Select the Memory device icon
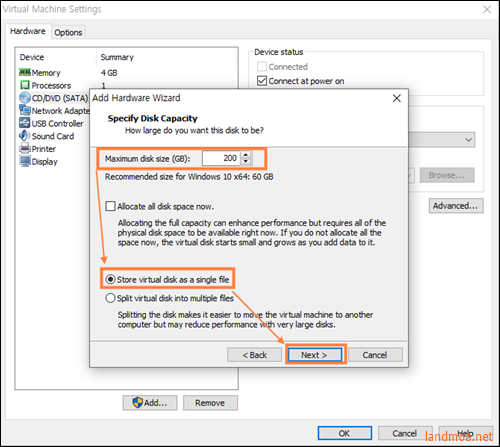Viewport: 500px width, 447px height. click(x=25, y=72)
